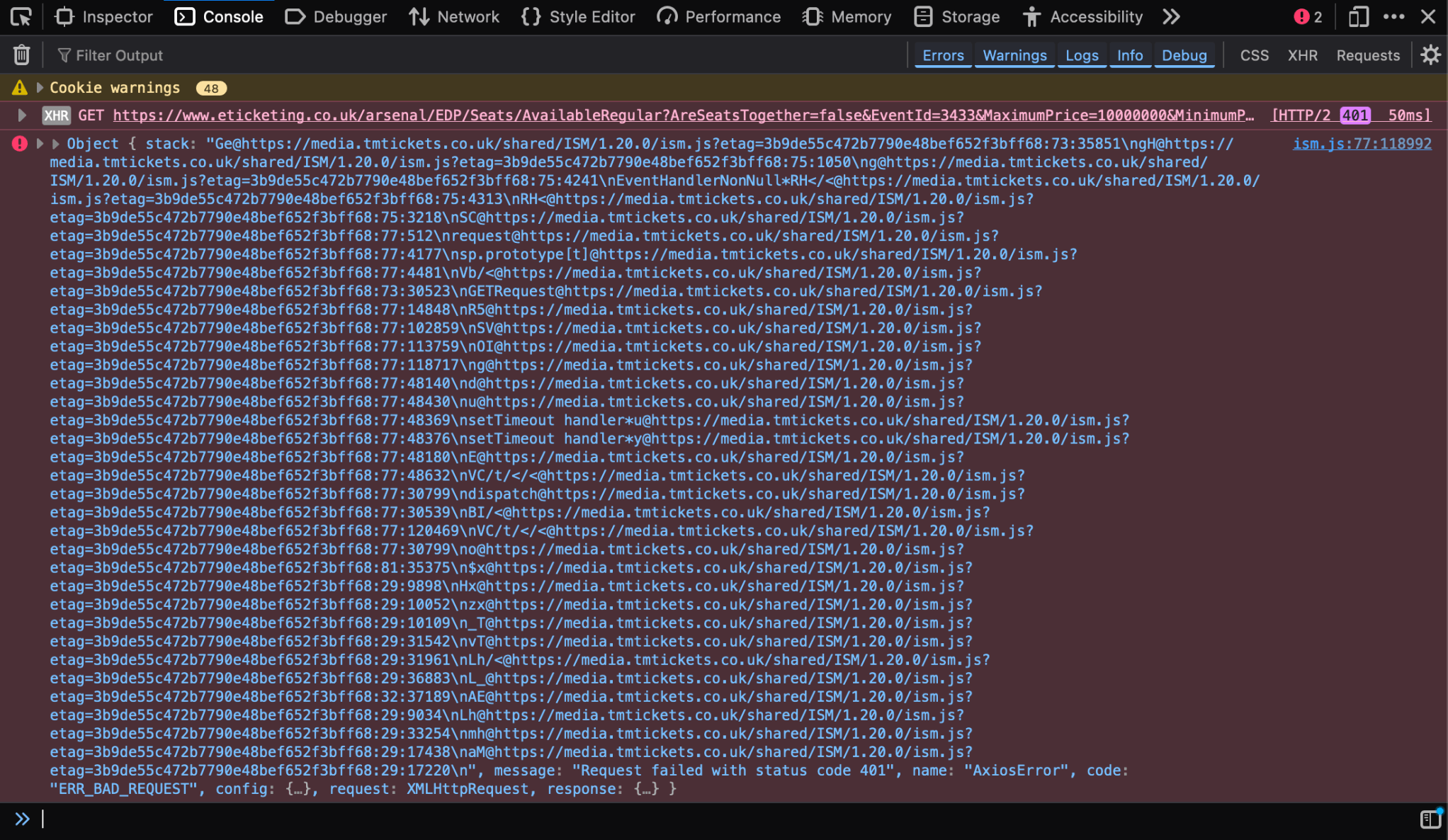Enable the XHR filter
Image resolution: width=1448 pixels, height=840 pixels.
coord(1302,55)
